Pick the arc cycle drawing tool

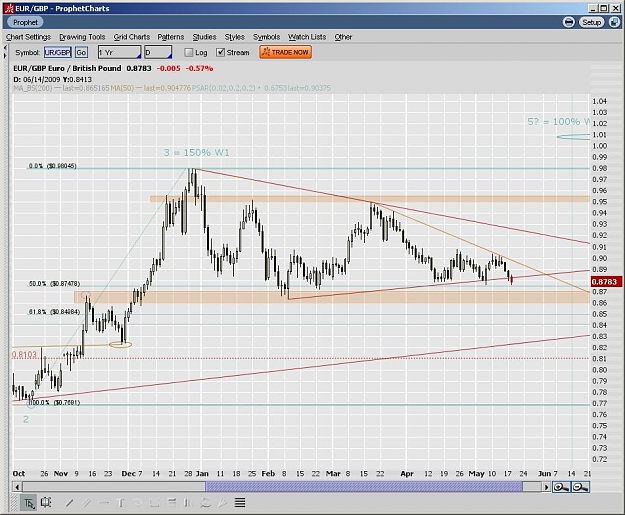pyautogui.click(x=205, y=503)
